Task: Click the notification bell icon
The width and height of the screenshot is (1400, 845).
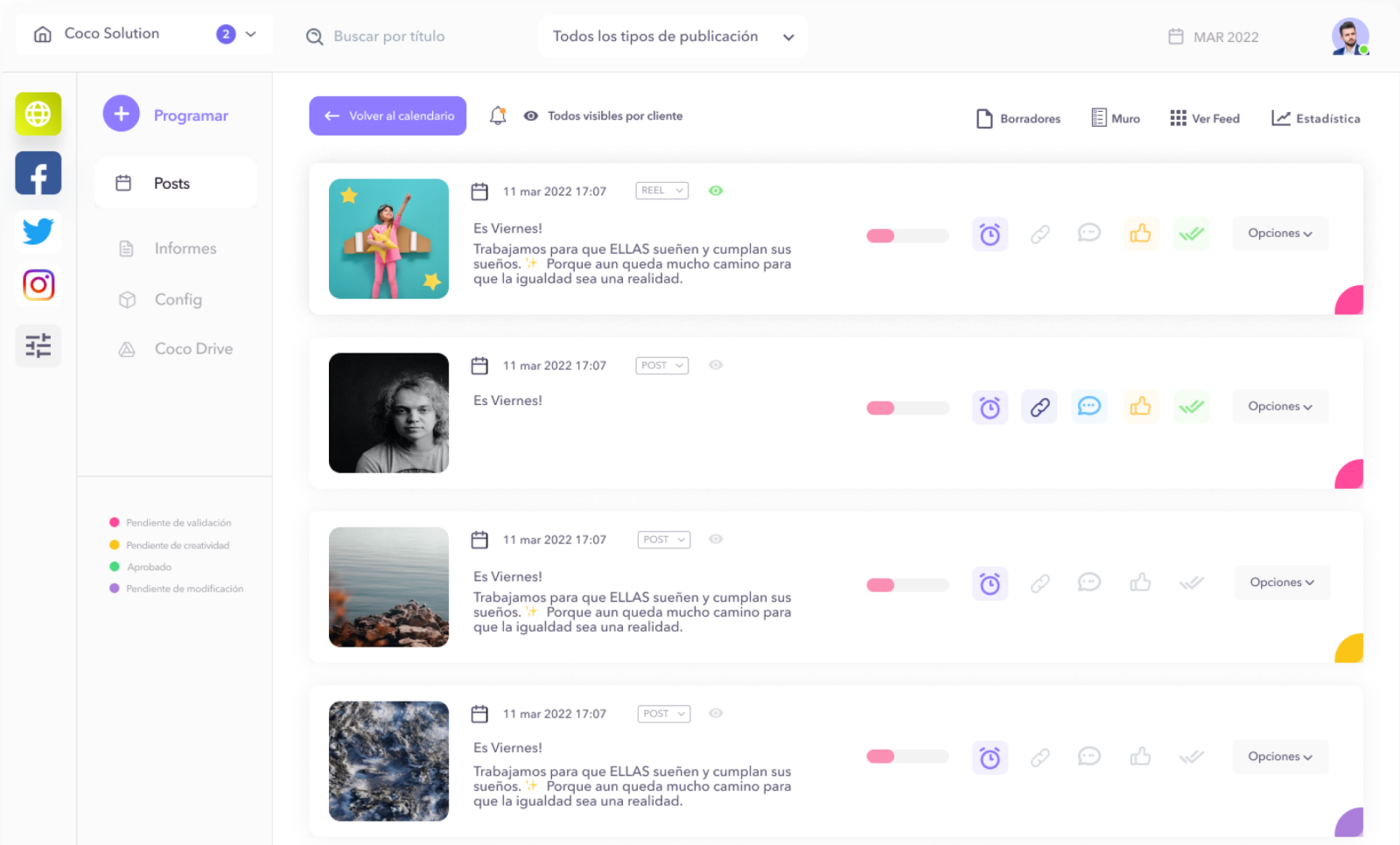Action: 498,115
